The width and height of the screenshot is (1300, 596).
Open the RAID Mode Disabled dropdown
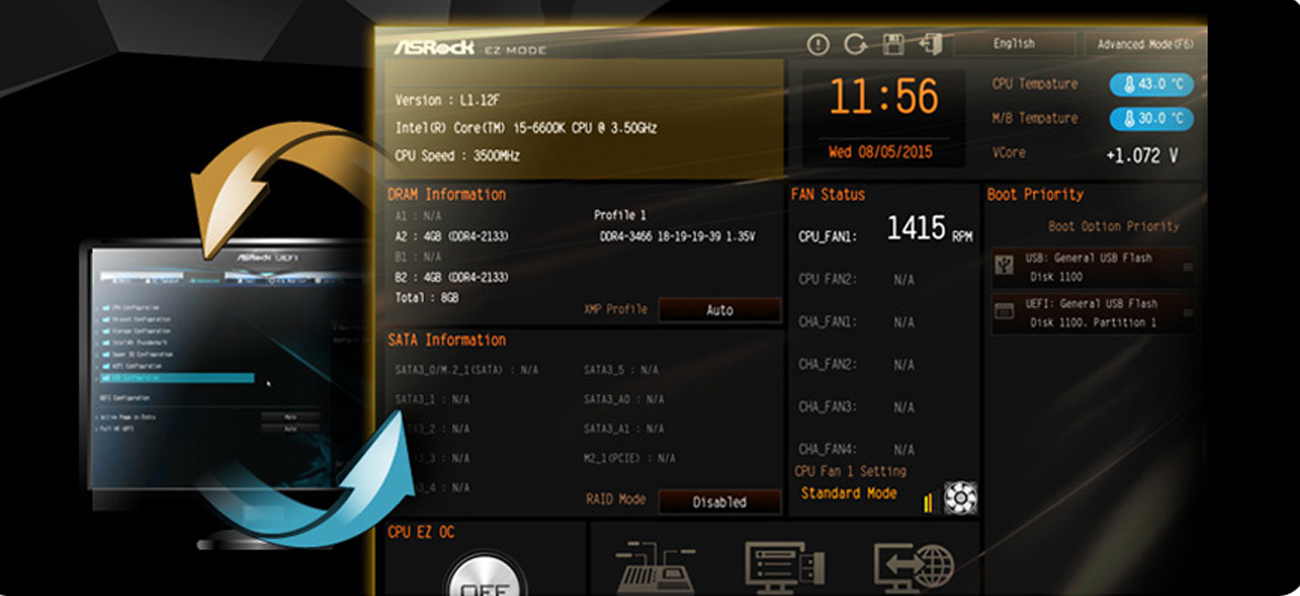[721, 501]
